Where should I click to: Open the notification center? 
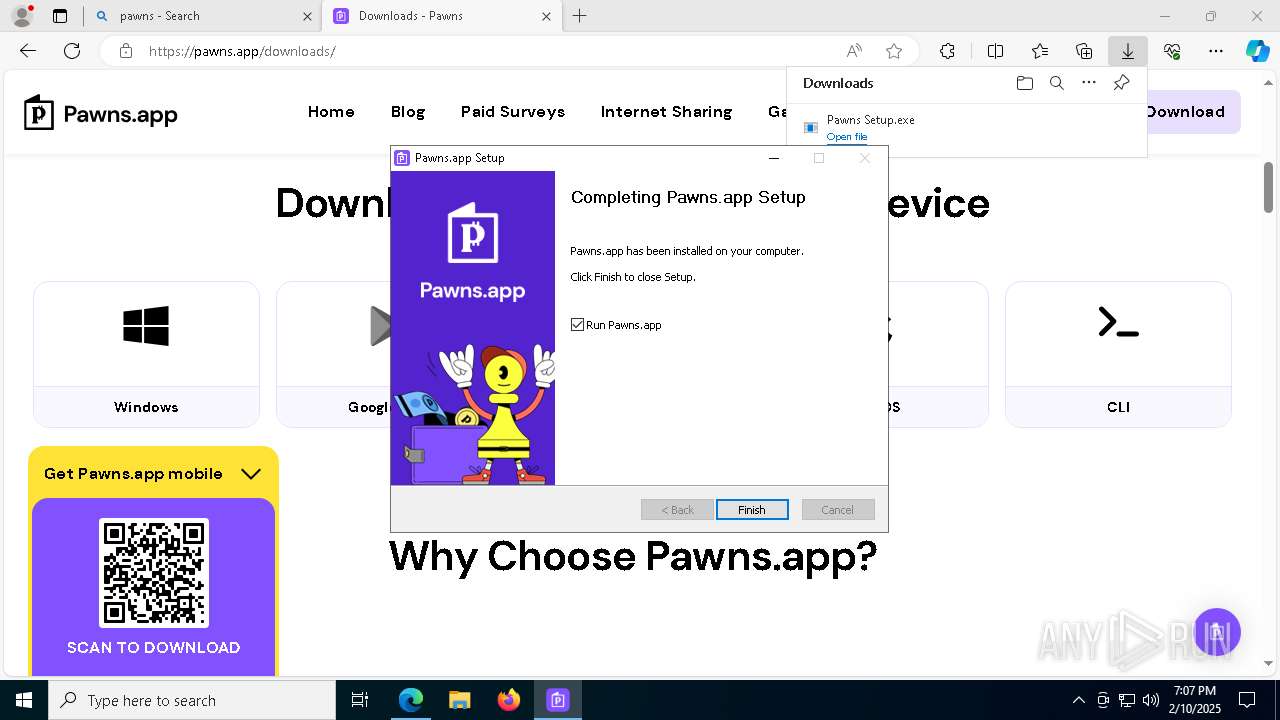(x=1247, y=700)
